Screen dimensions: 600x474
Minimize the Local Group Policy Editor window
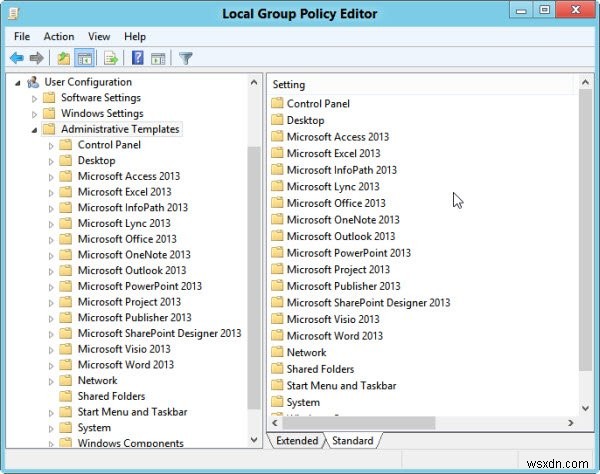[521, 10]
